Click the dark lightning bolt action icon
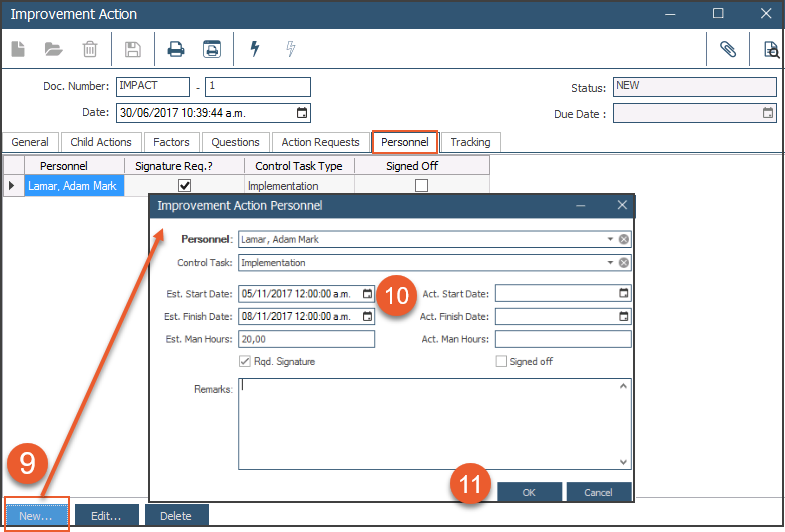 click(255, 49)
